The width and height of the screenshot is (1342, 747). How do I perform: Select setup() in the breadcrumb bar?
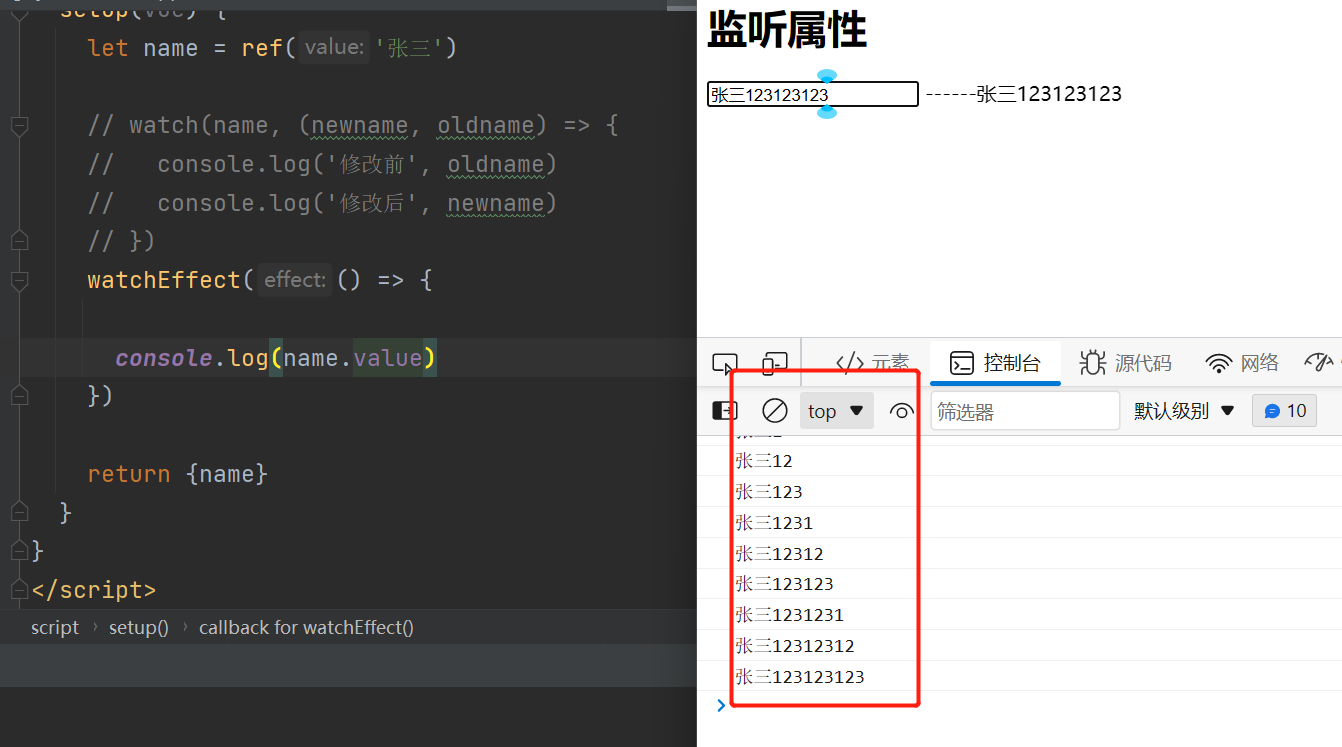tap(139, 628)
